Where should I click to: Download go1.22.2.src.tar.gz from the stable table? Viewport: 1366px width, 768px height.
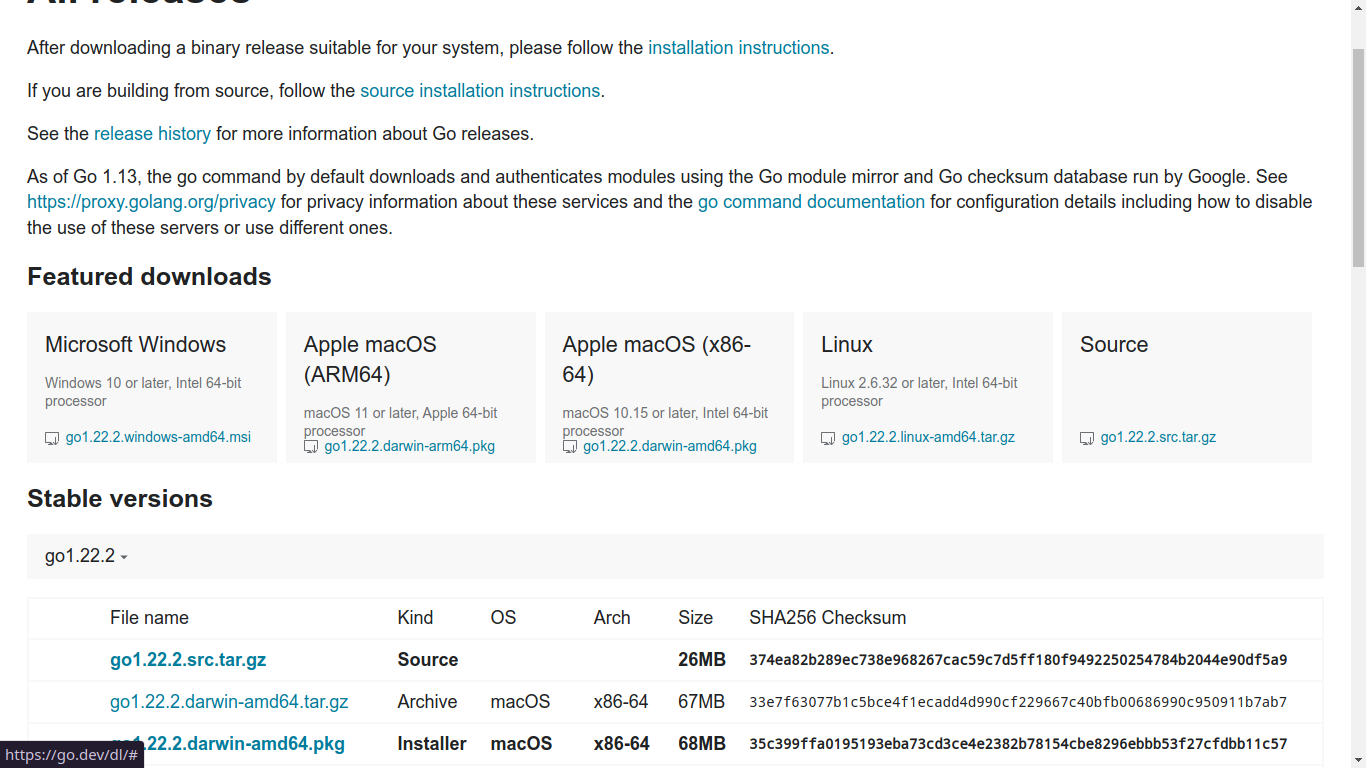(x=188, y=660)
